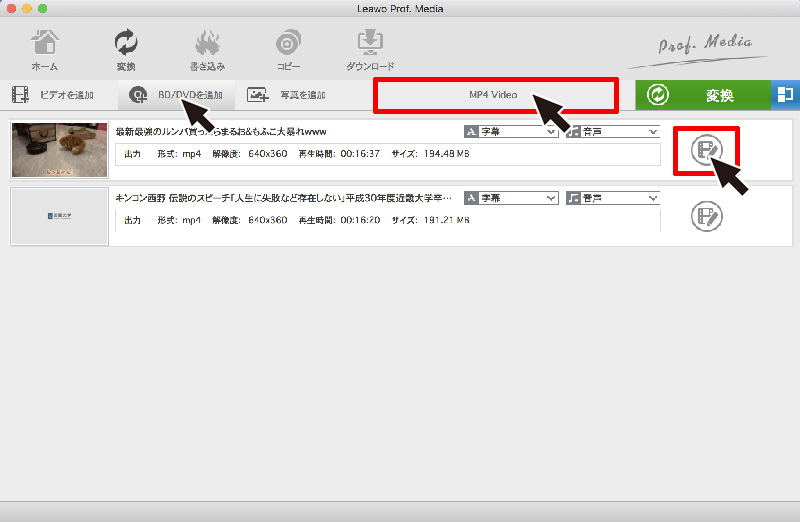The image size is (800, 522).
Task: Open the ダウンロード download module
Action: click(370, 50)
